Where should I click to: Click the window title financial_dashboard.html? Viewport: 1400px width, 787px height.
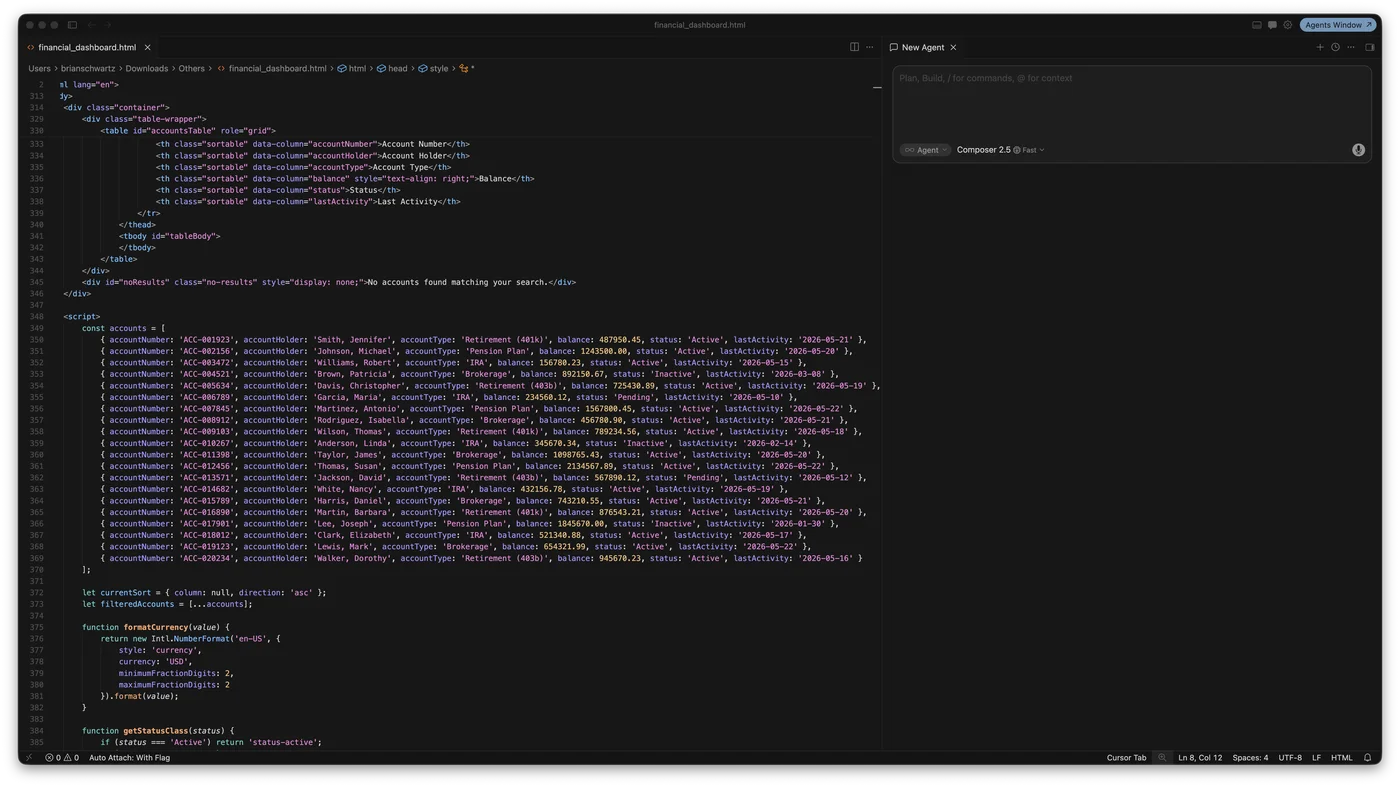coord(699,25)
